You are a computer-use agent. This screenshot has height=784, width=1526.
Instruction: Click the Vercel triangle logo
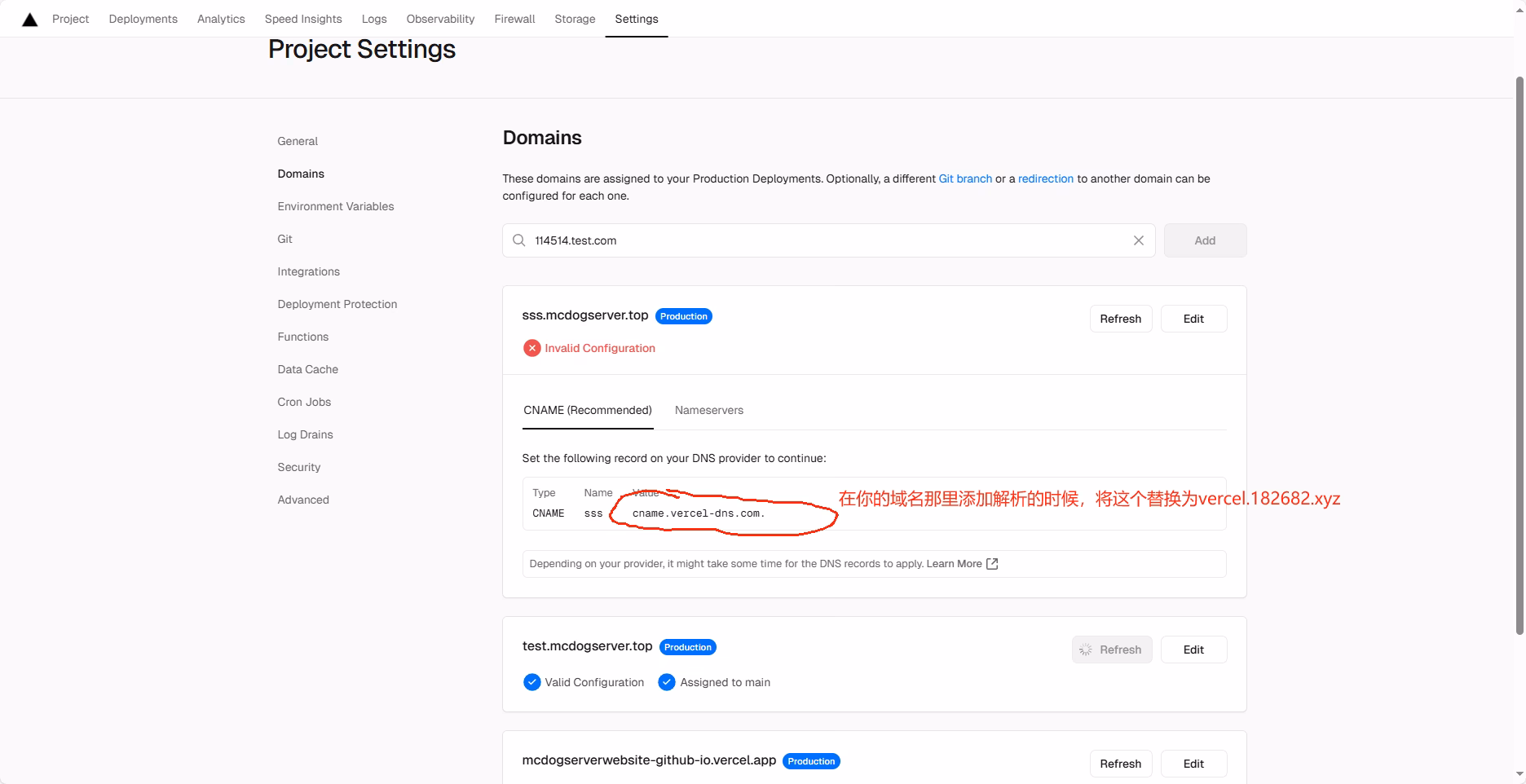click(30, 20)
